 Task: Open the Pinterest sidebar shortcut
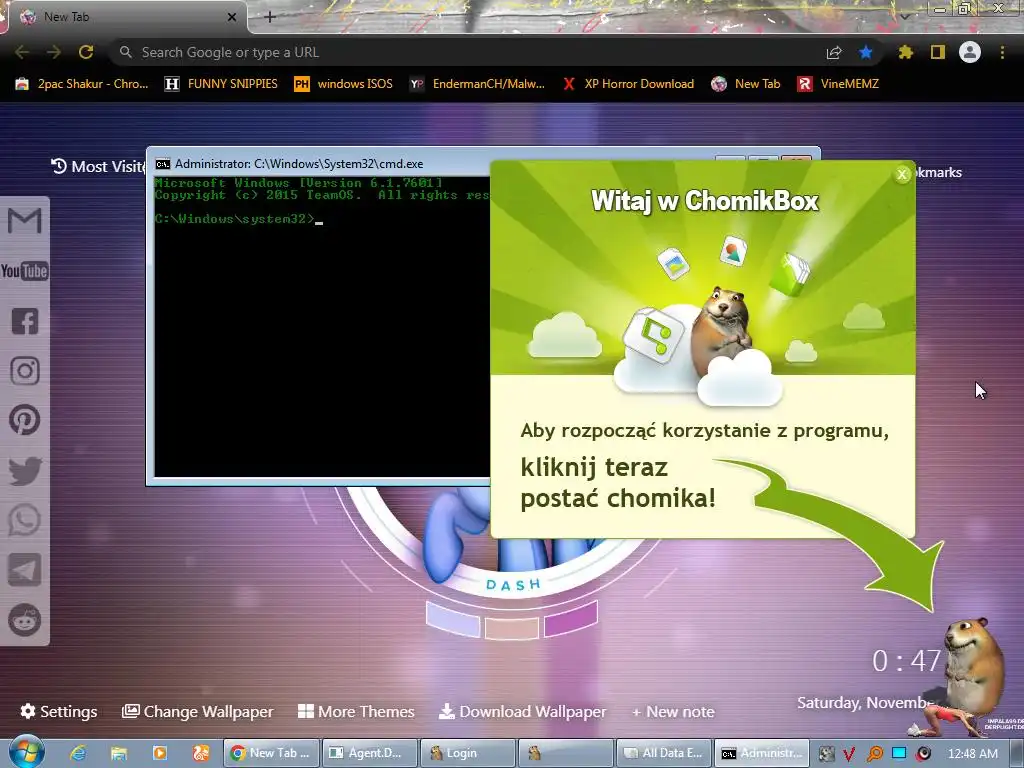tap(25, 420)
